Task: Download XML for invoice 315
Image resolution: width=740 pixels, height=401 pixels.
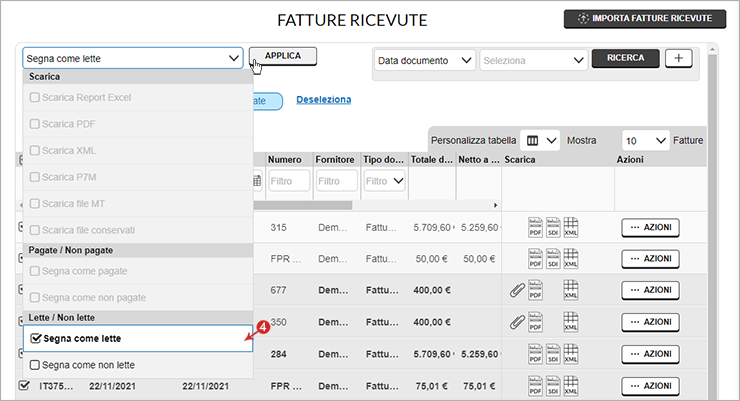Action: 571,227
